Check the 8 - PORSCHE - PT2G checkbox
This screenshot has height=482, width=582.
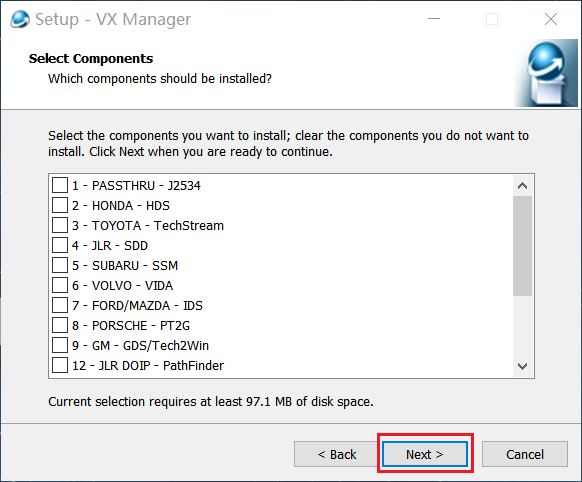pos(60,325)
